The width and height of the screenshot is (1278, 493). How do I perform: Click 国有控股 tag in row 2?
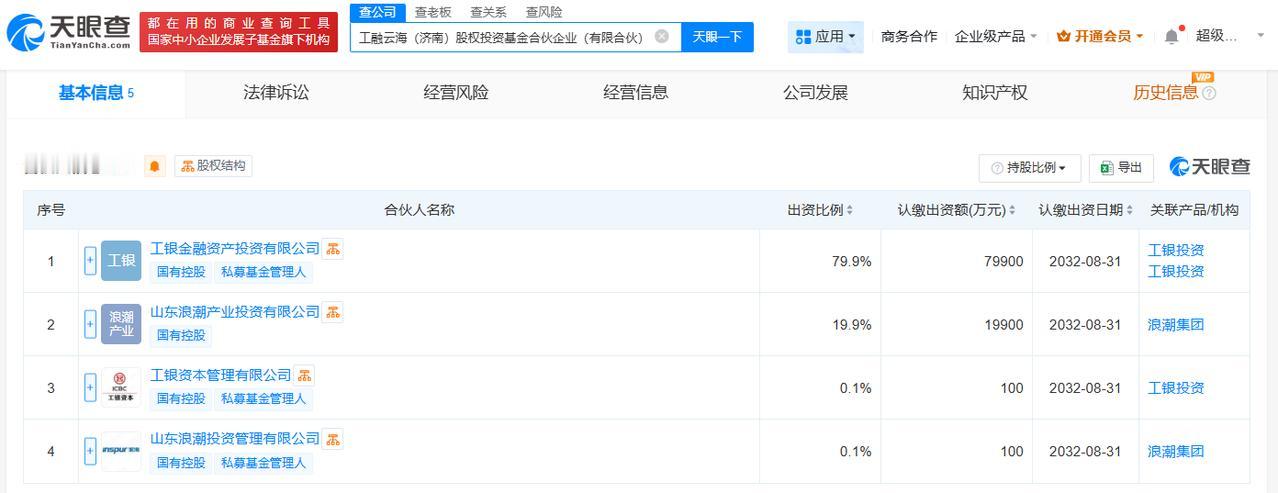(181, 335)
